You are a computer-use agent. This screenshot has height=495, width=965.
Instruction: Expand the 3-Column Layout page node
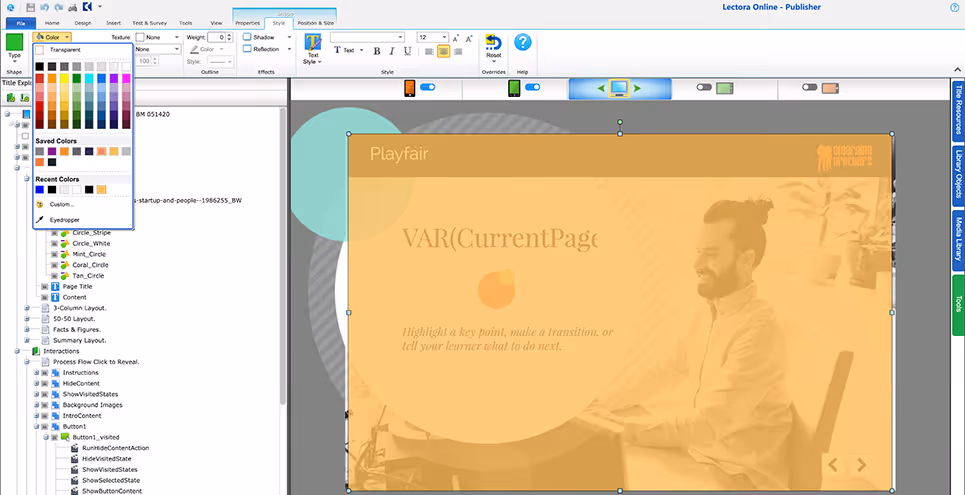click(x=26, y=308)
